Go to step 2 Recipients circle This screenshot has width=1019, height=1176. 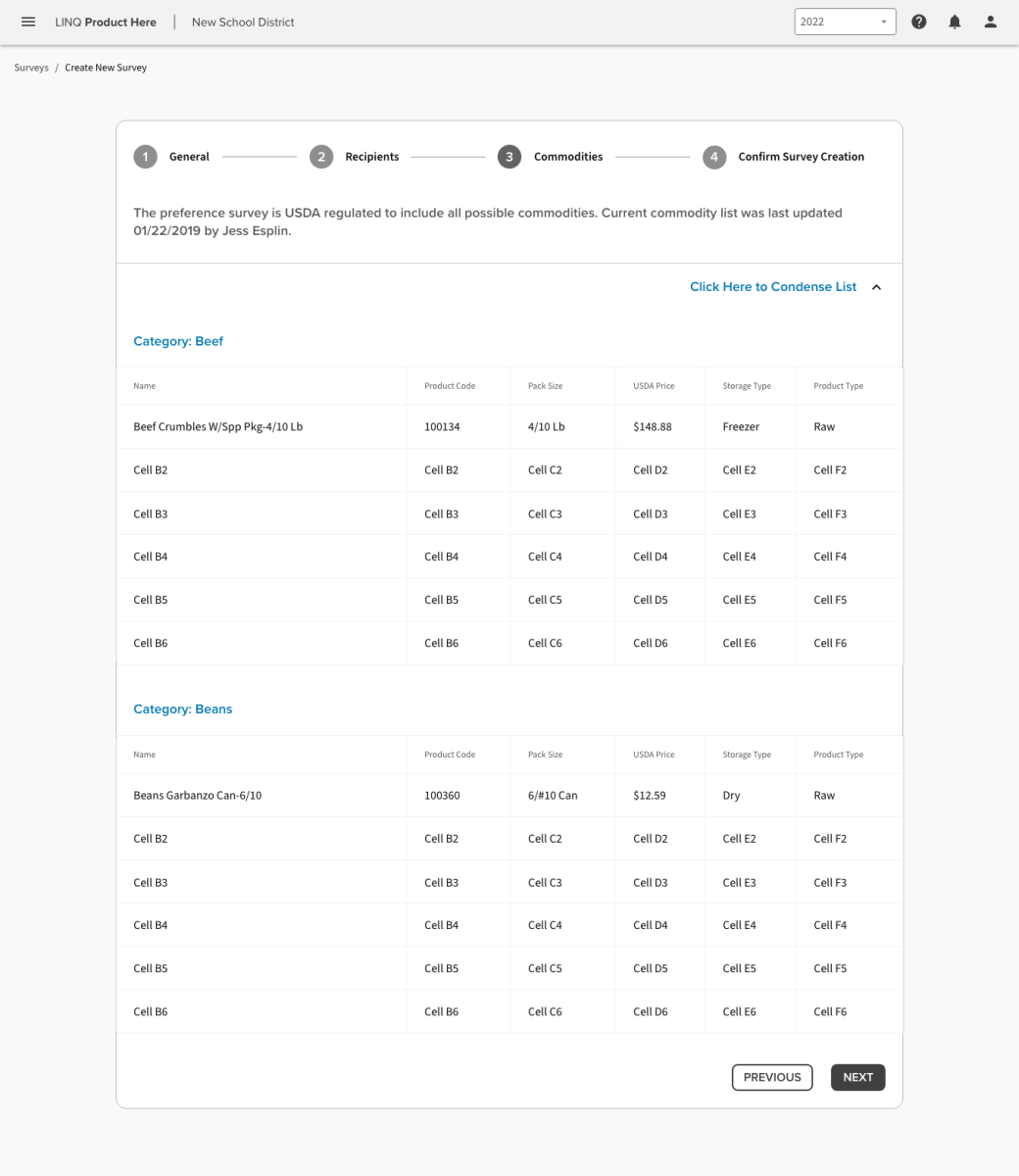[x=321, y=157]
